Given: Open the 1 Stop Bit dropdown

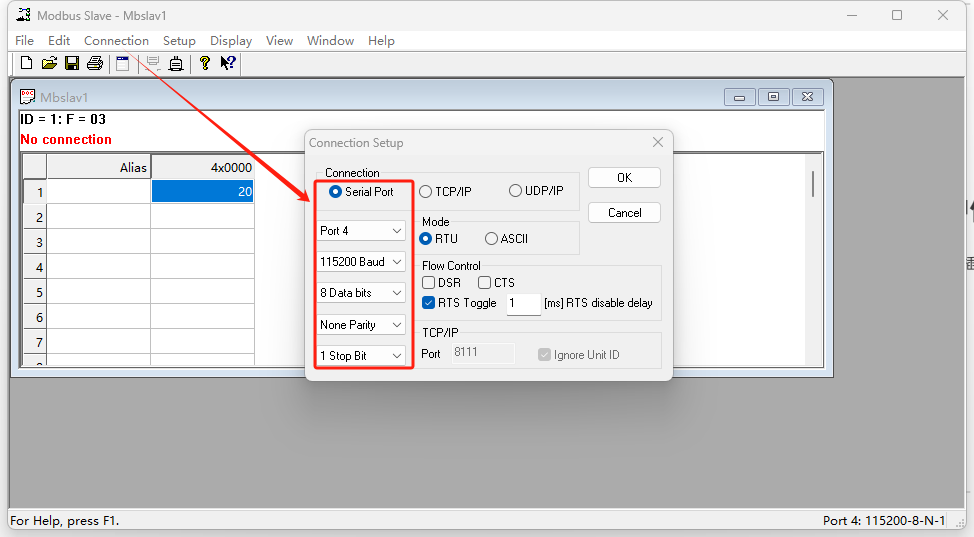Looking at the screenshot, I should click(x=362, y=356).
